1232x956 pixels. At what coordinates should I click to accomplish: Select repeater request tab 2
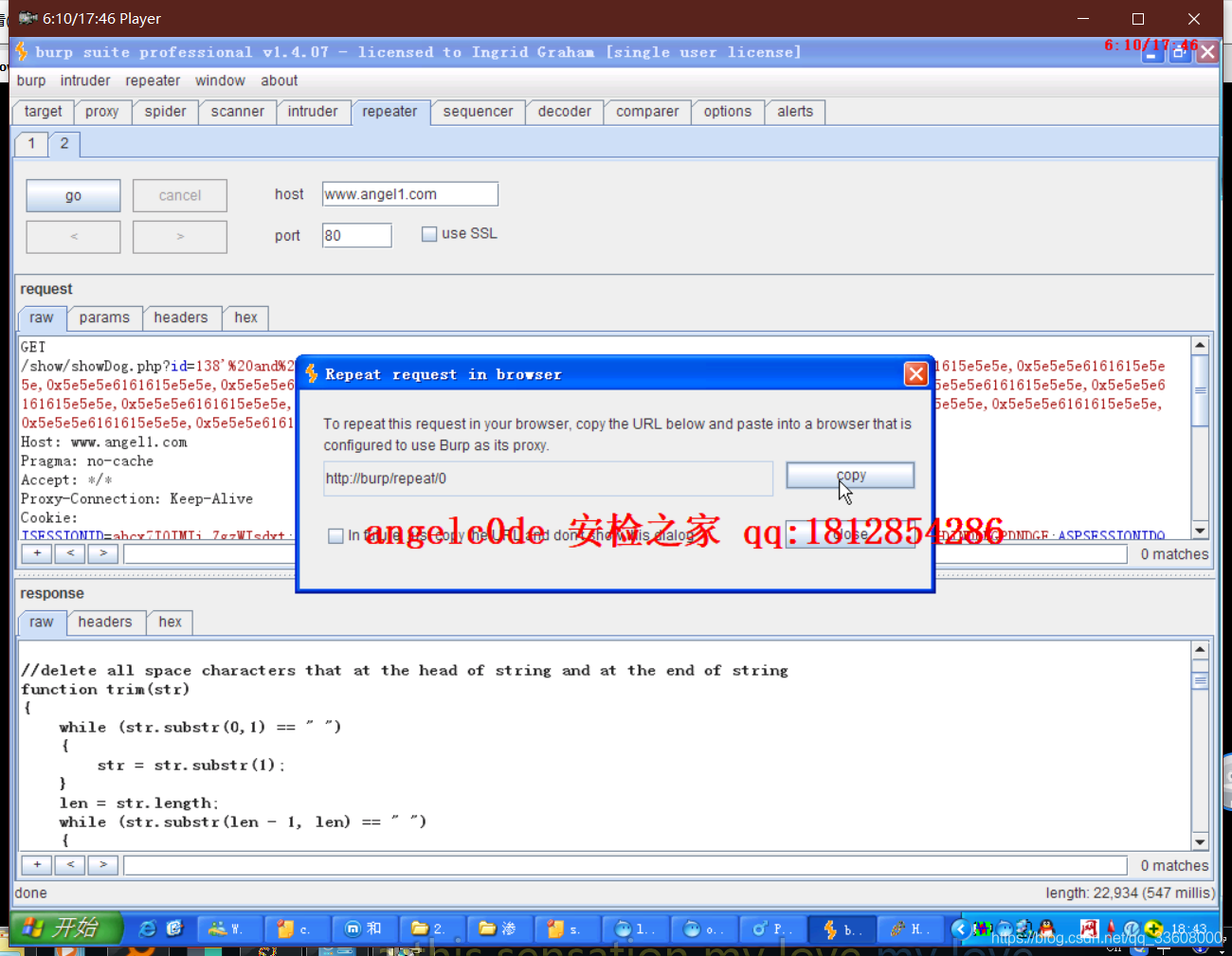click(64, 144)
